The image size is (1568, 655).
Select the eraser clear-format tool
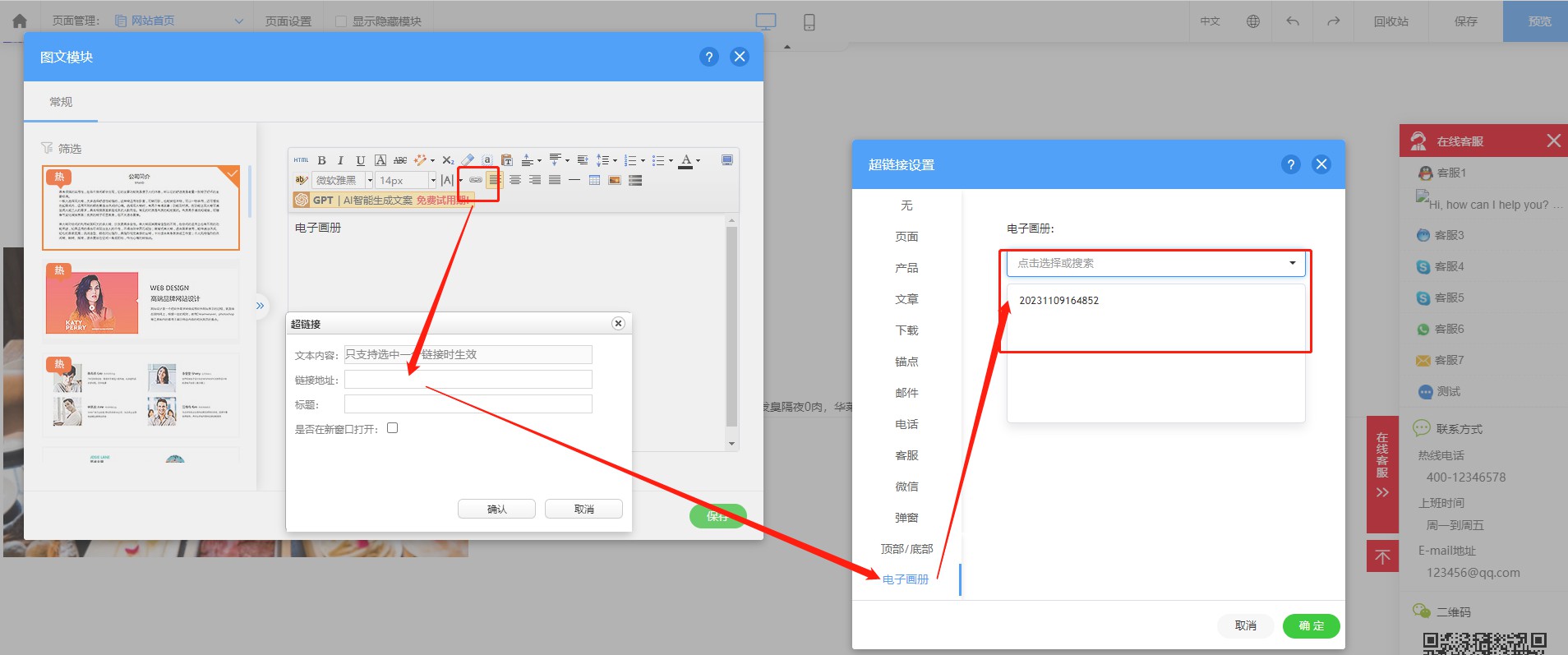tap(468, 160)
